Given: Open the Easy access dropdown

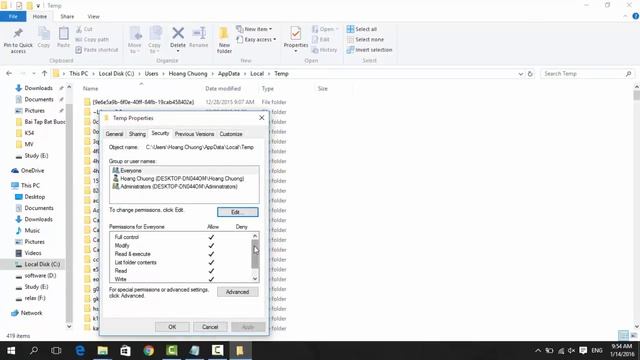Looking at the screenshot, I should tap(256, 40).
